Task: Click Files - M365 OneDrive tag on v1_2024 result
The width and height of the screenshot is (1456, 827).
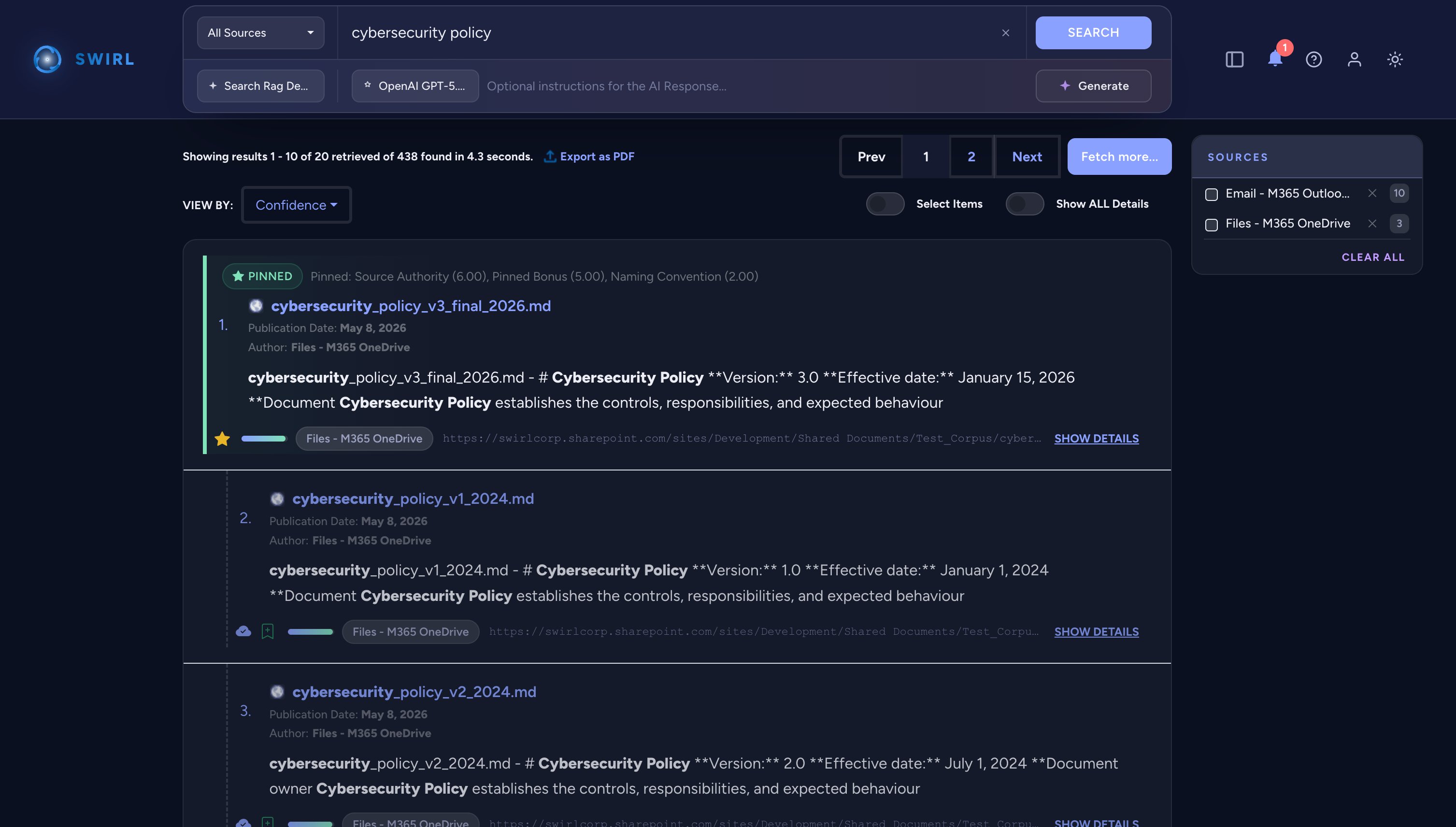Action: click(x=411, y=632)
